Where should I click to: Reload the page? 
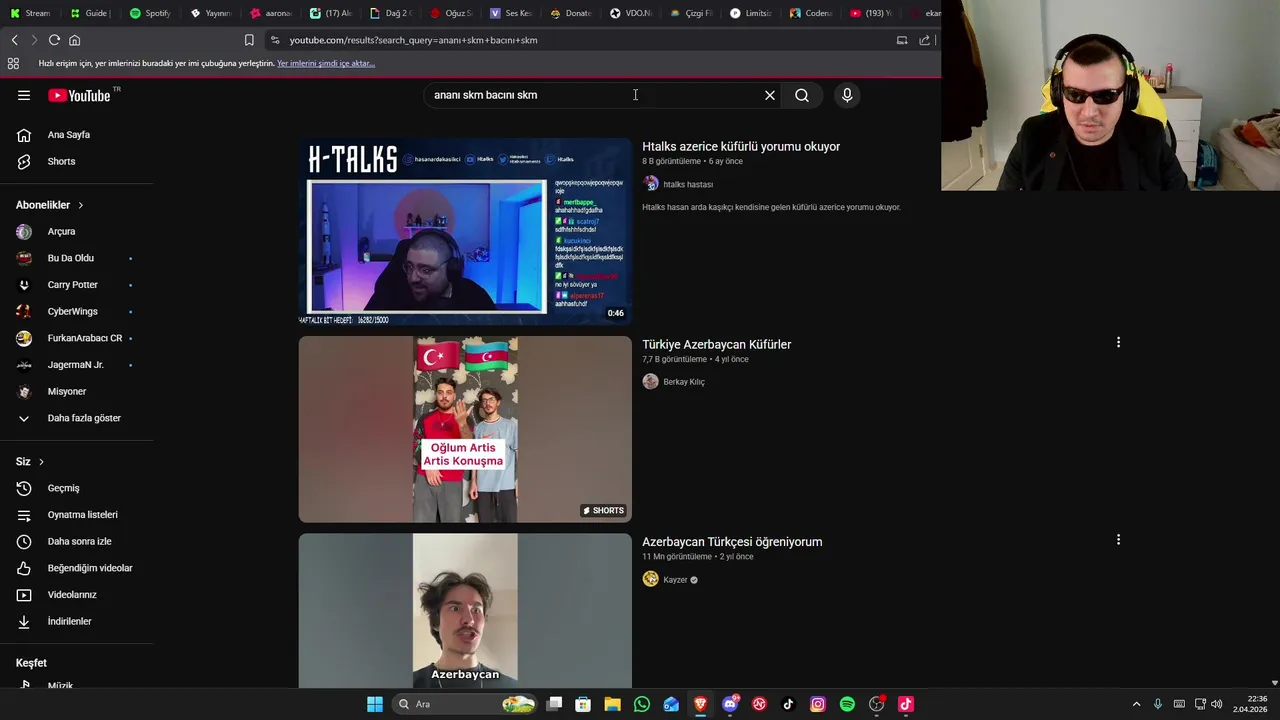tap(54, 40)
